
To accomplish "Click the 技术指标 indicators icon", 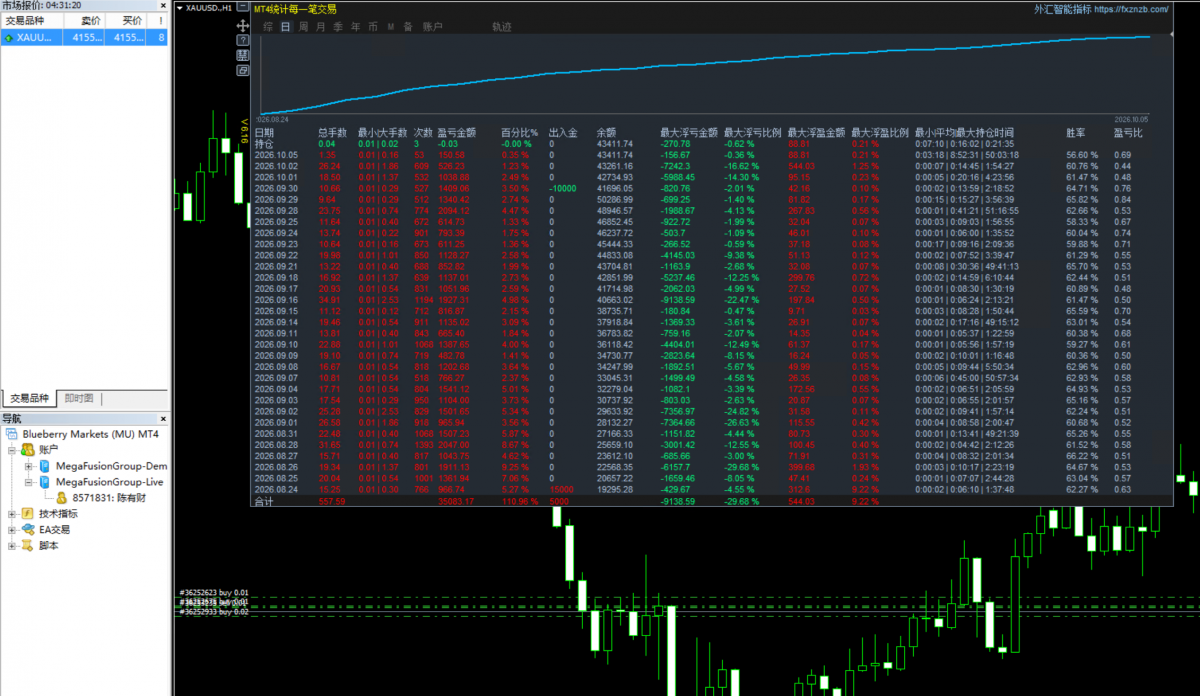I will click(27, 513).
